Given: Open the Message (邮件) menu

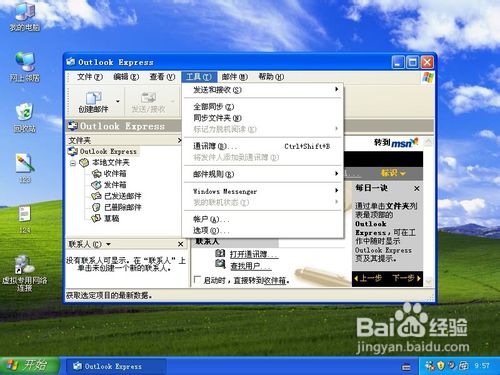Looking at the screenshot, I should (235, 77).
